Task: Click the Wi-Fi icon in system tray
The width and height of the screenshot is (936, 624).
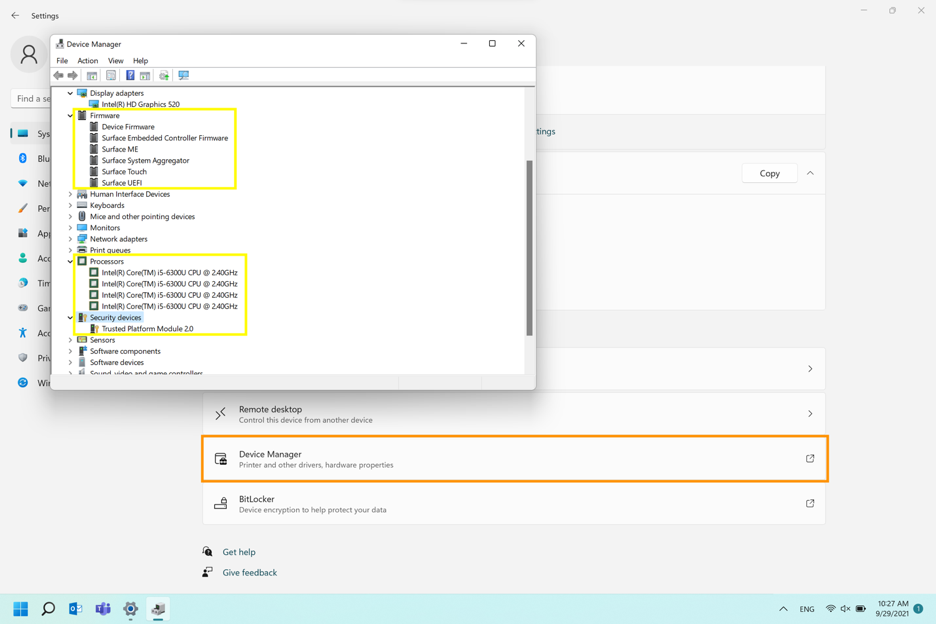Action: coord(830,609)
